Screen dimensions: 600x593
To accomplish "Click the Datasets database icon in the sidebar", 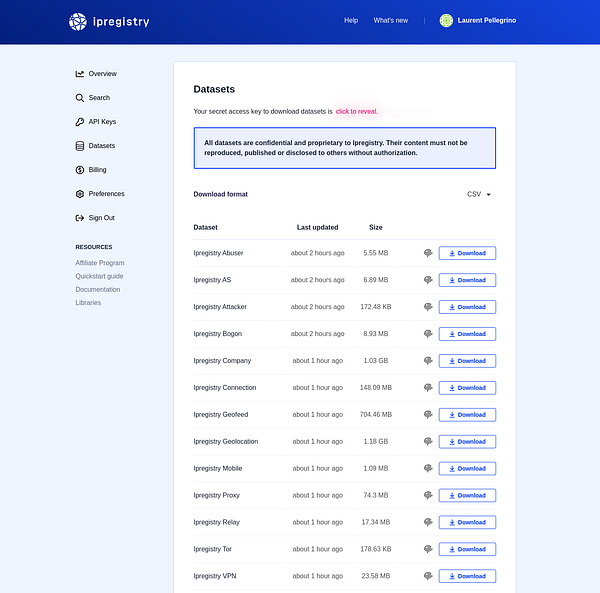I will (x=80, y=146).
